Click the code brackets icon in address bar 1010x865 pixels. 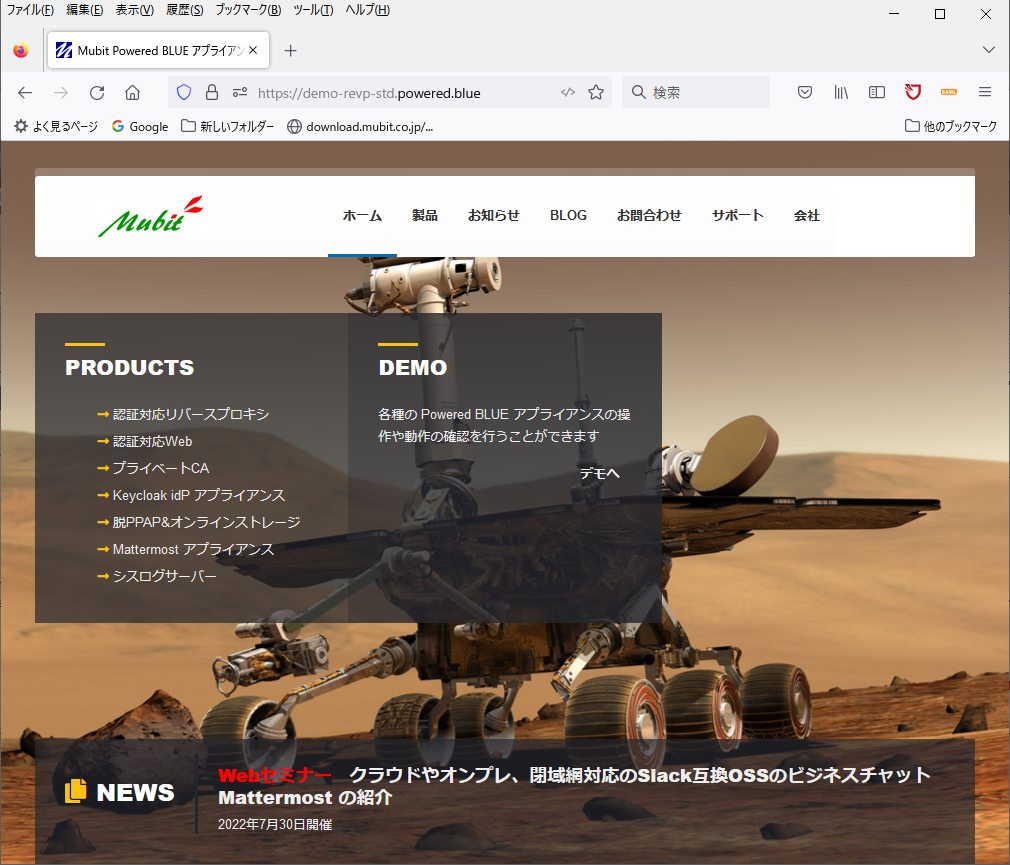click(567, 93)
